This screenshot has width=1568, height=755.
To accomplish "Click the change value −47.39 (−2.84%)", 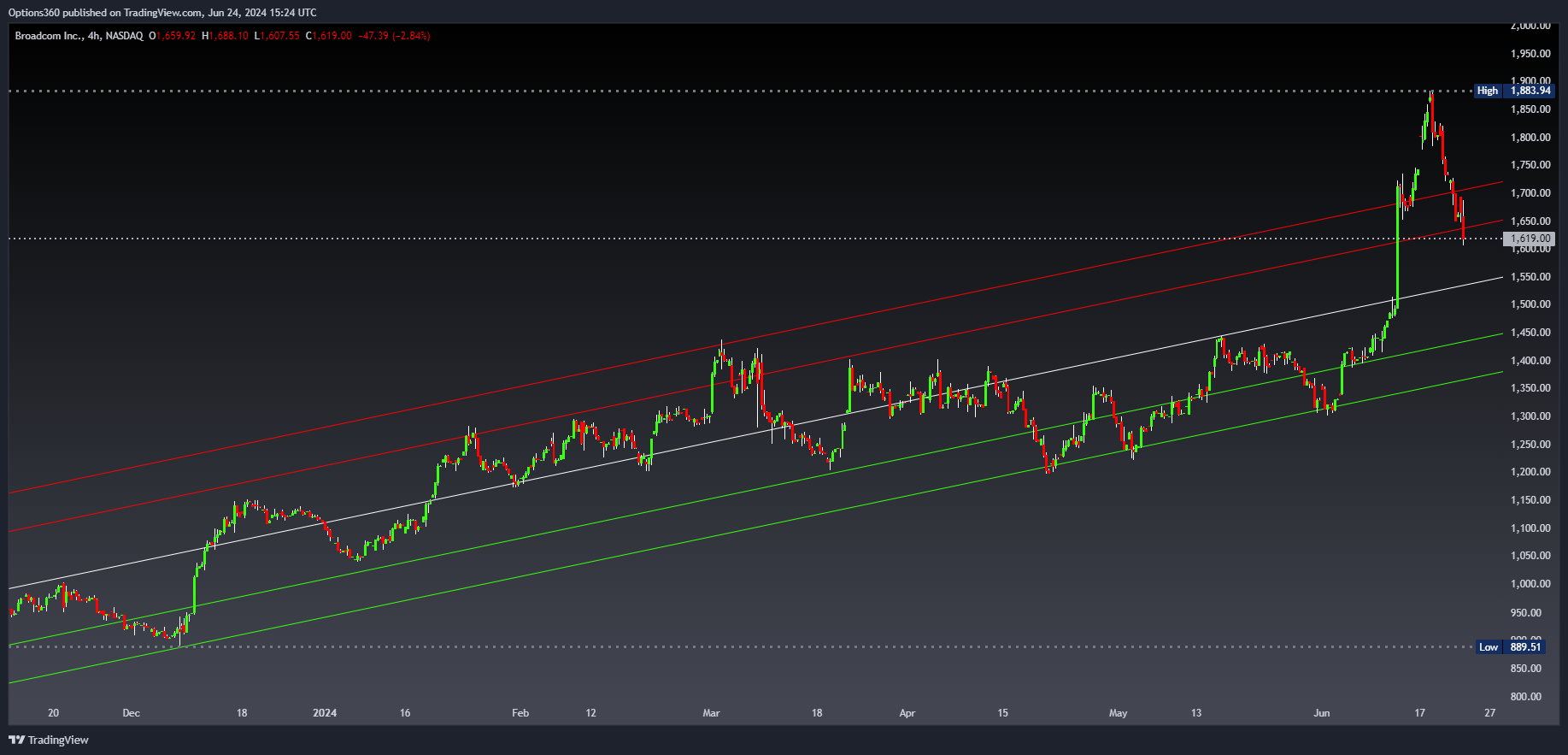I will coord(394,36).
